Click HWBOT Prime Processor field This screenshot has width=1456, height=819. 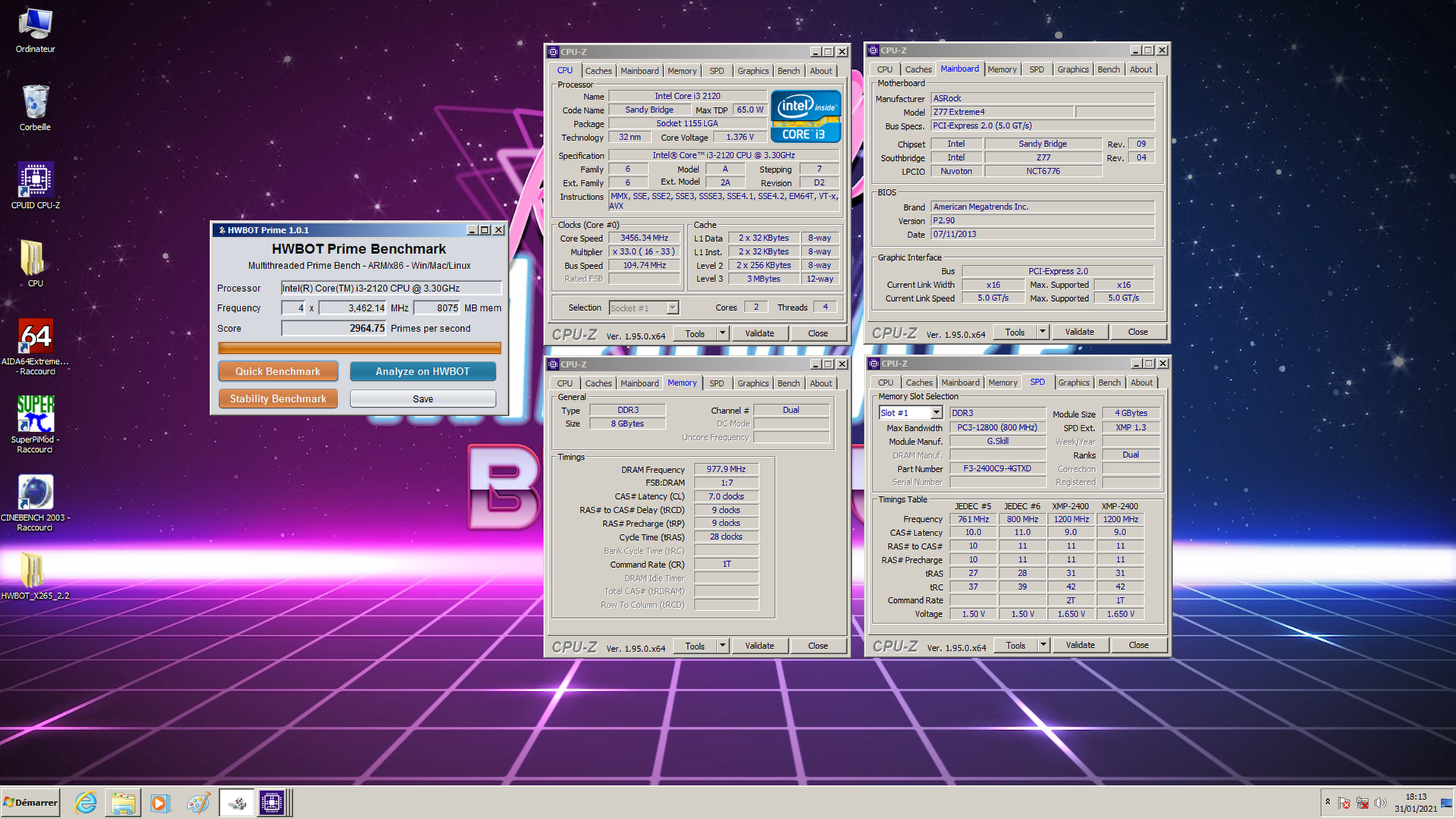pos(391,288)
